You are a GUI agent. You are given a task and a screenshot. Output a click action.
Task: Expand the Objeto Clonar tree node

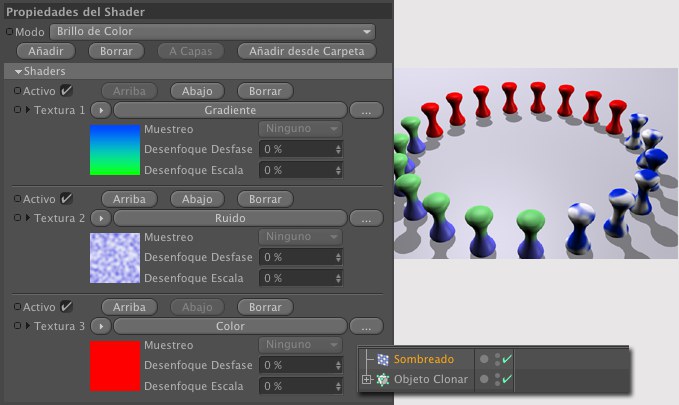click(x=366, y=379)
